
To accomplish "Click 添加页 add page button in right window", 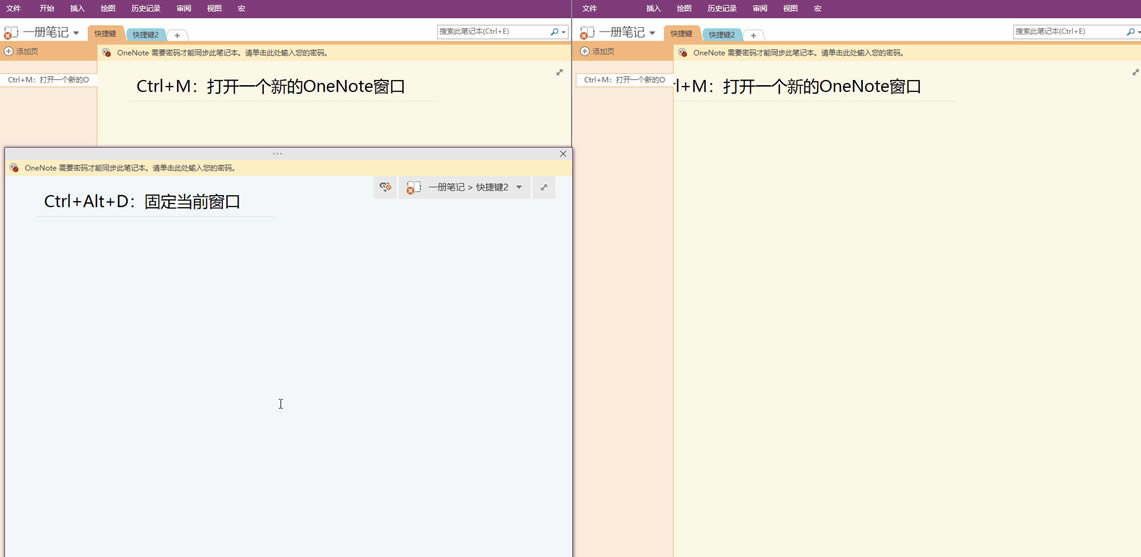I will click(x=598, y=52).
